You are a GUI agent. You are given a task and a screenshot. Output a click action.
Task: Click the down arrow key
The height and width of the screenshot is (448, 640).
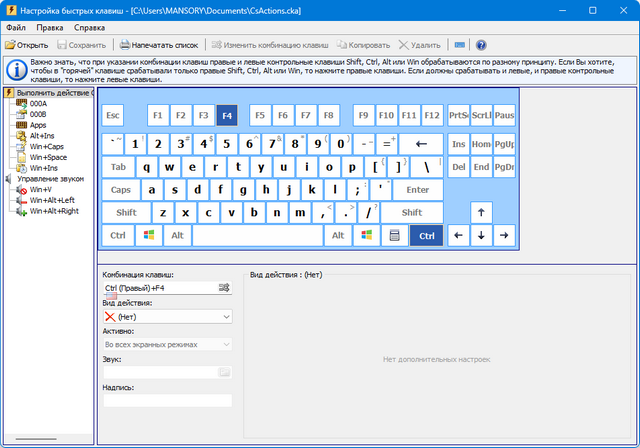481,235
